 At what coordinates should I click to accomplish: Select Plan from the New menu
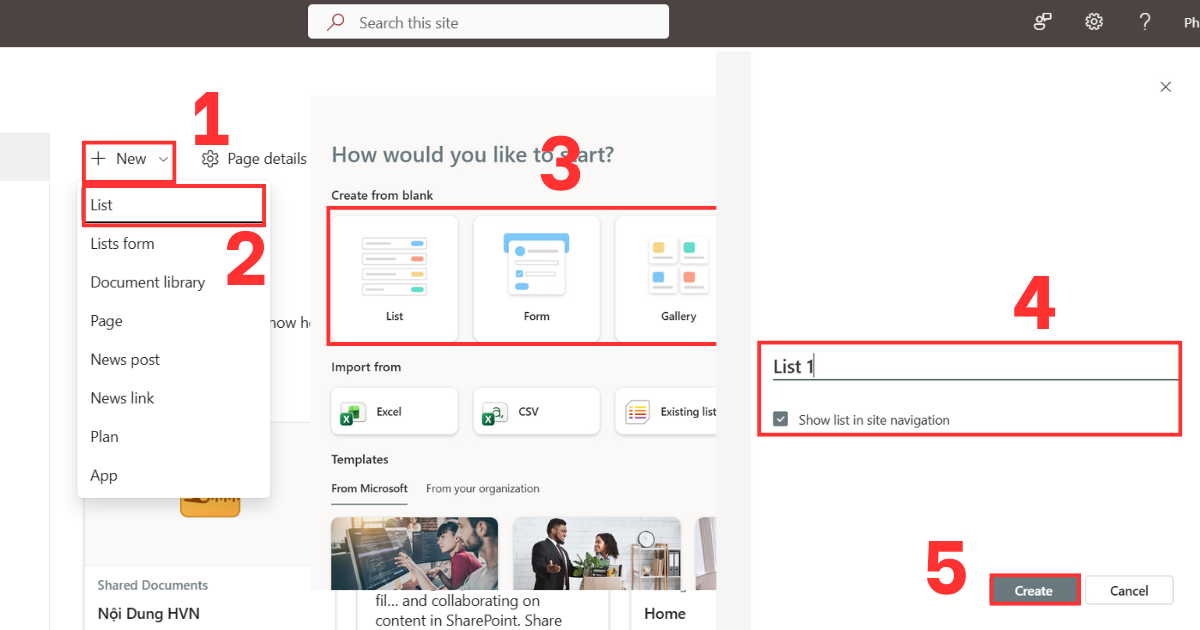point(104,436)
